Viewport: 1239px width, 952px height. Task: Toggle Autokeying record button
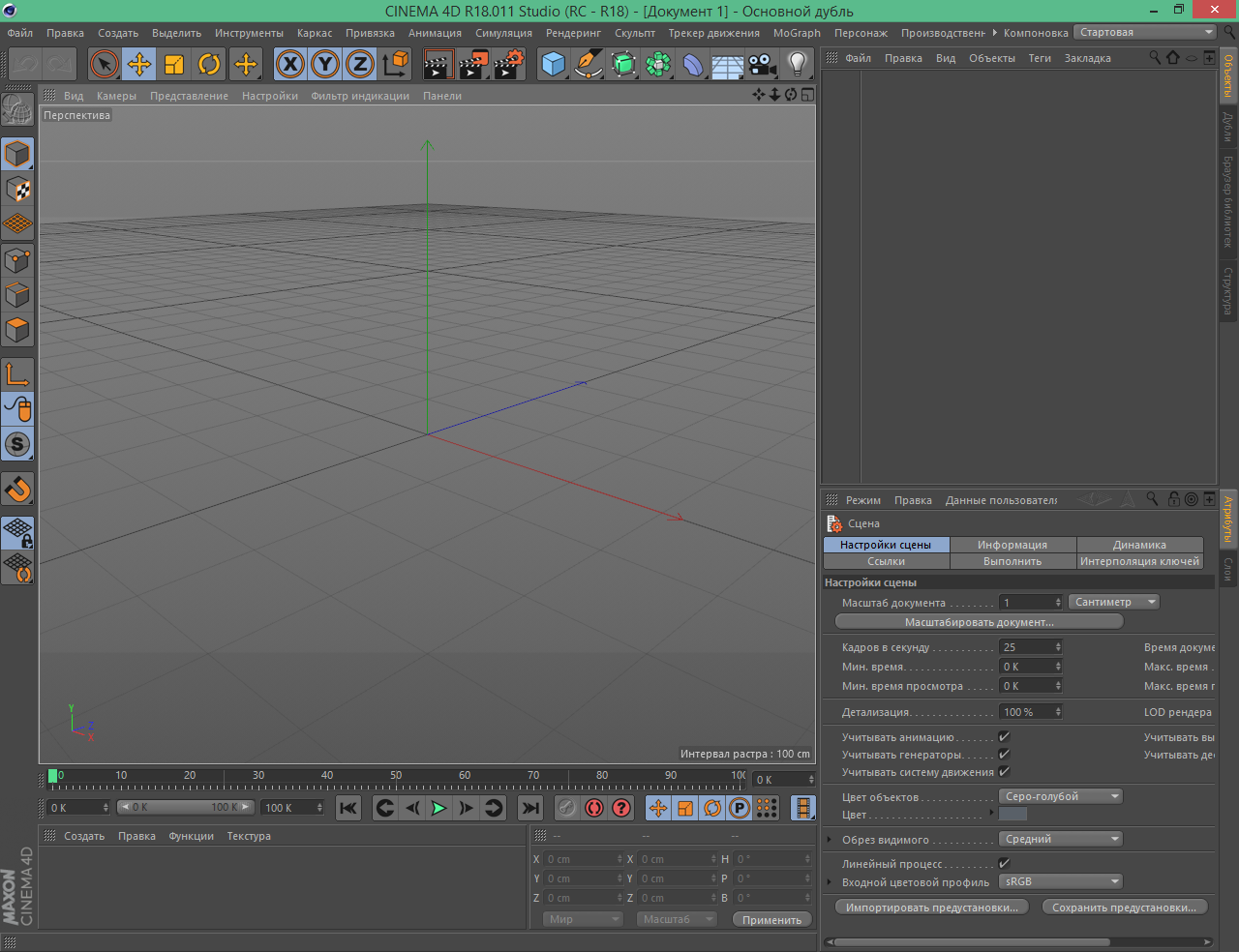click(594, 808)
